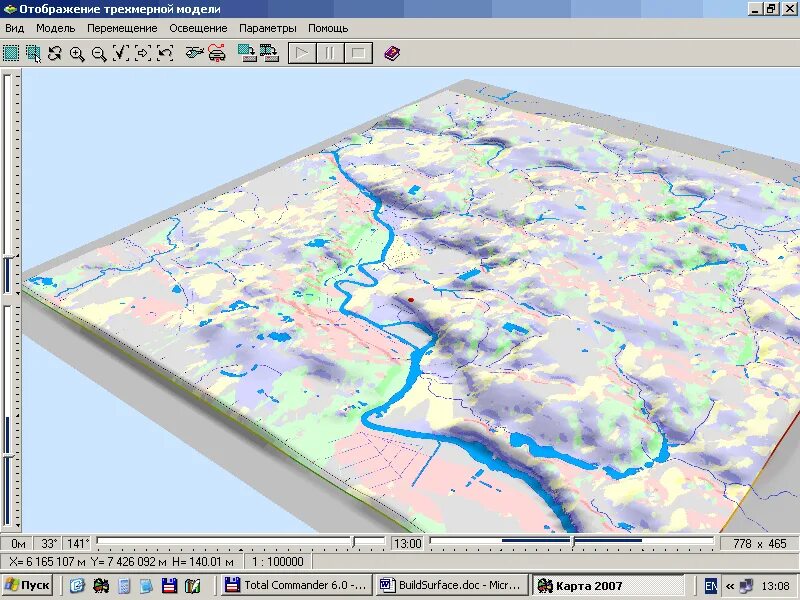The height and width of the screenshot is (600, 800).
Task: Click the save video filmstrip icon
Action: tap(269, 53)
